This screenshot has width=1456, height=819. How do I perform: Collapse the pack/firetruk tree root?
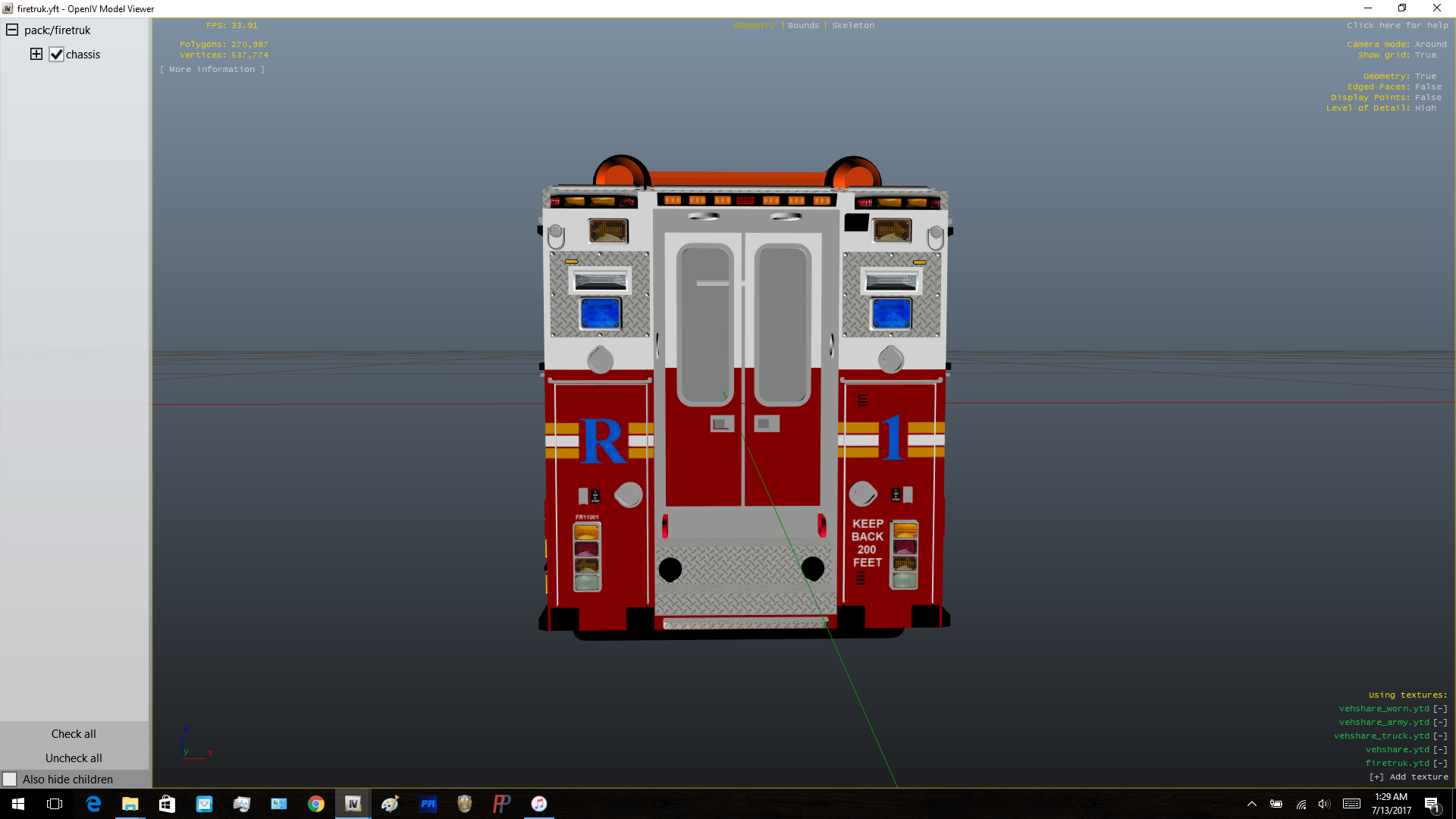pyautogui.click(x=12, y=30)
